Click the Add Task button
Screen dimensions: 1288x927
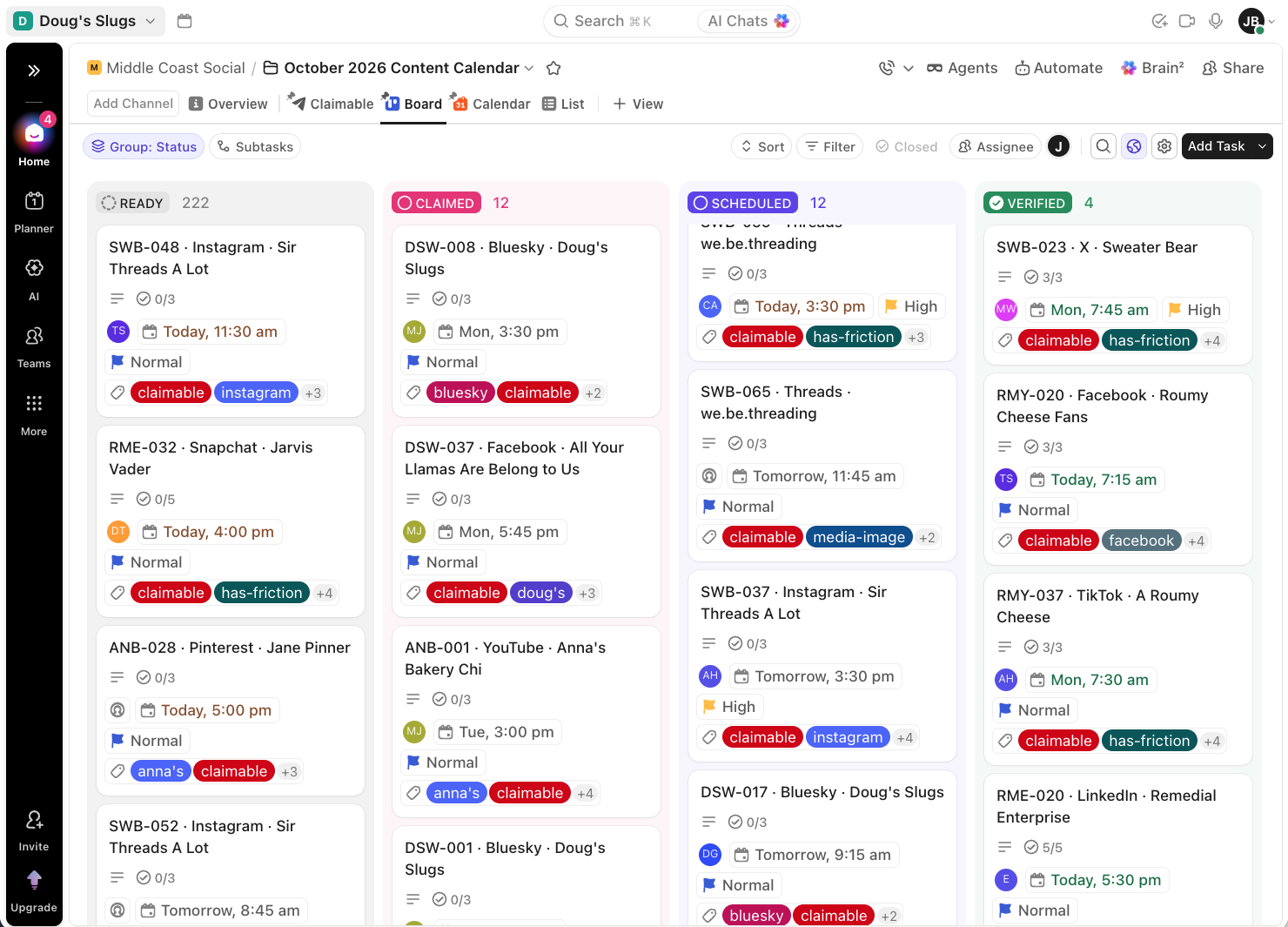click(1217, 146)
